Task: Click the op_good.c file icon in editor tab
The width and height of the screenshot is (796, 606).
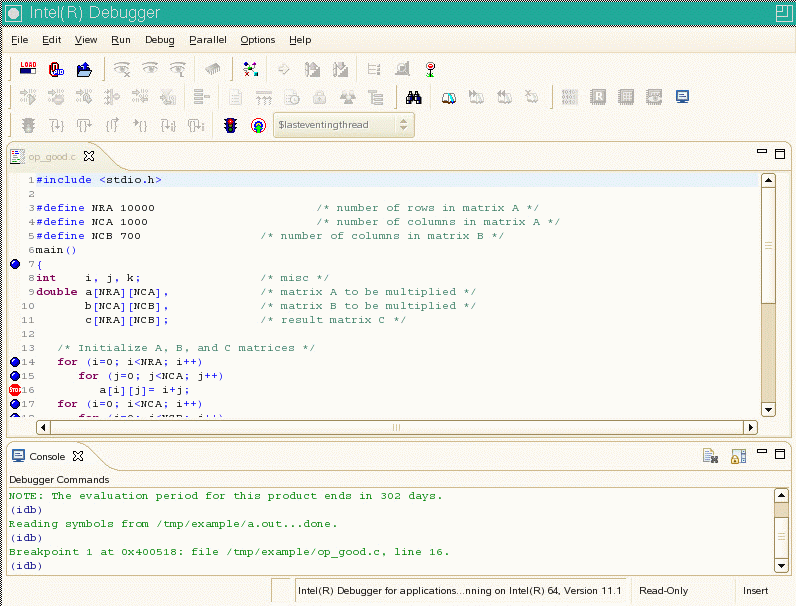Action: [x=17, y=156]
